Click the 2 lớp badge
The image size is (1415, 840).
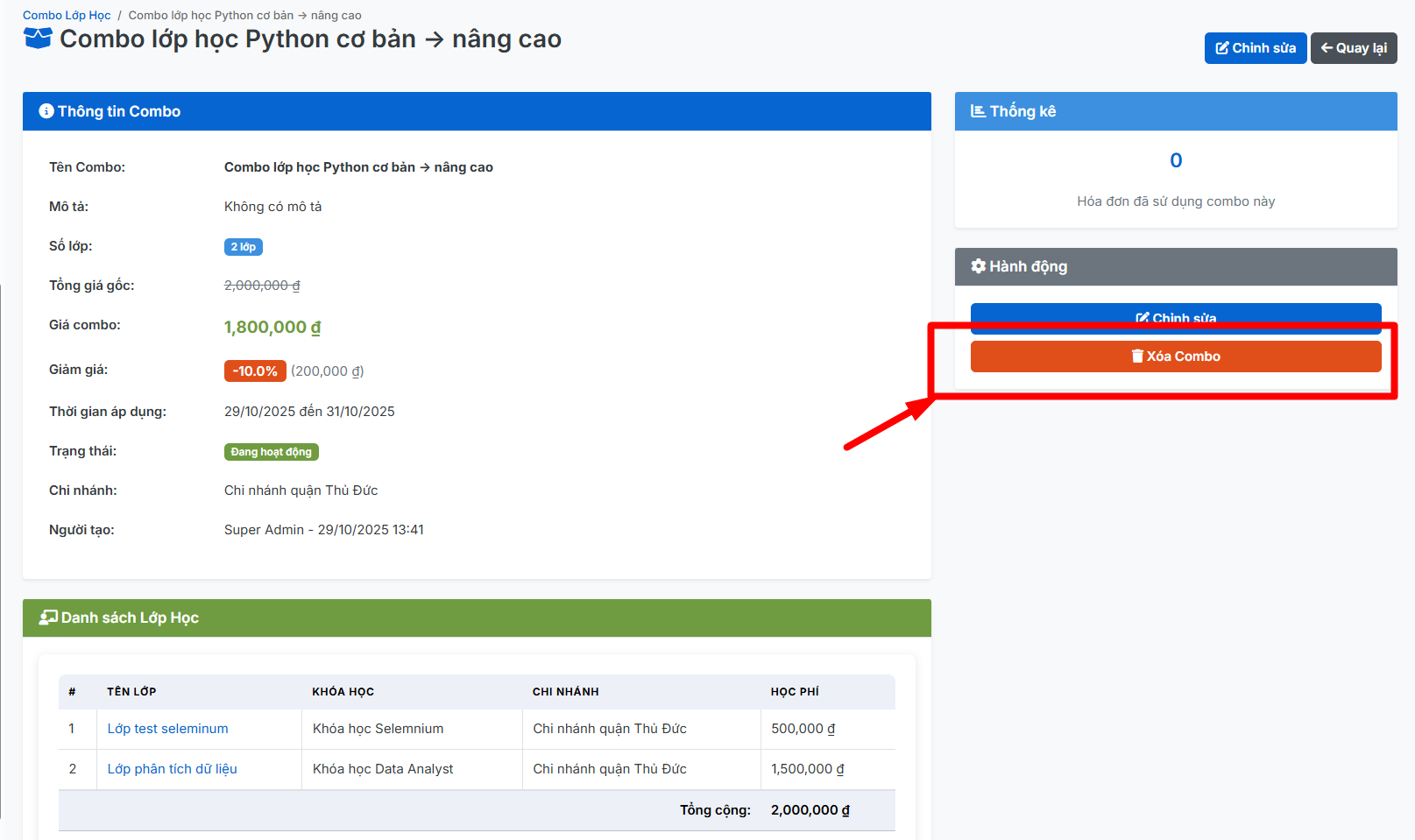point(243,247)
